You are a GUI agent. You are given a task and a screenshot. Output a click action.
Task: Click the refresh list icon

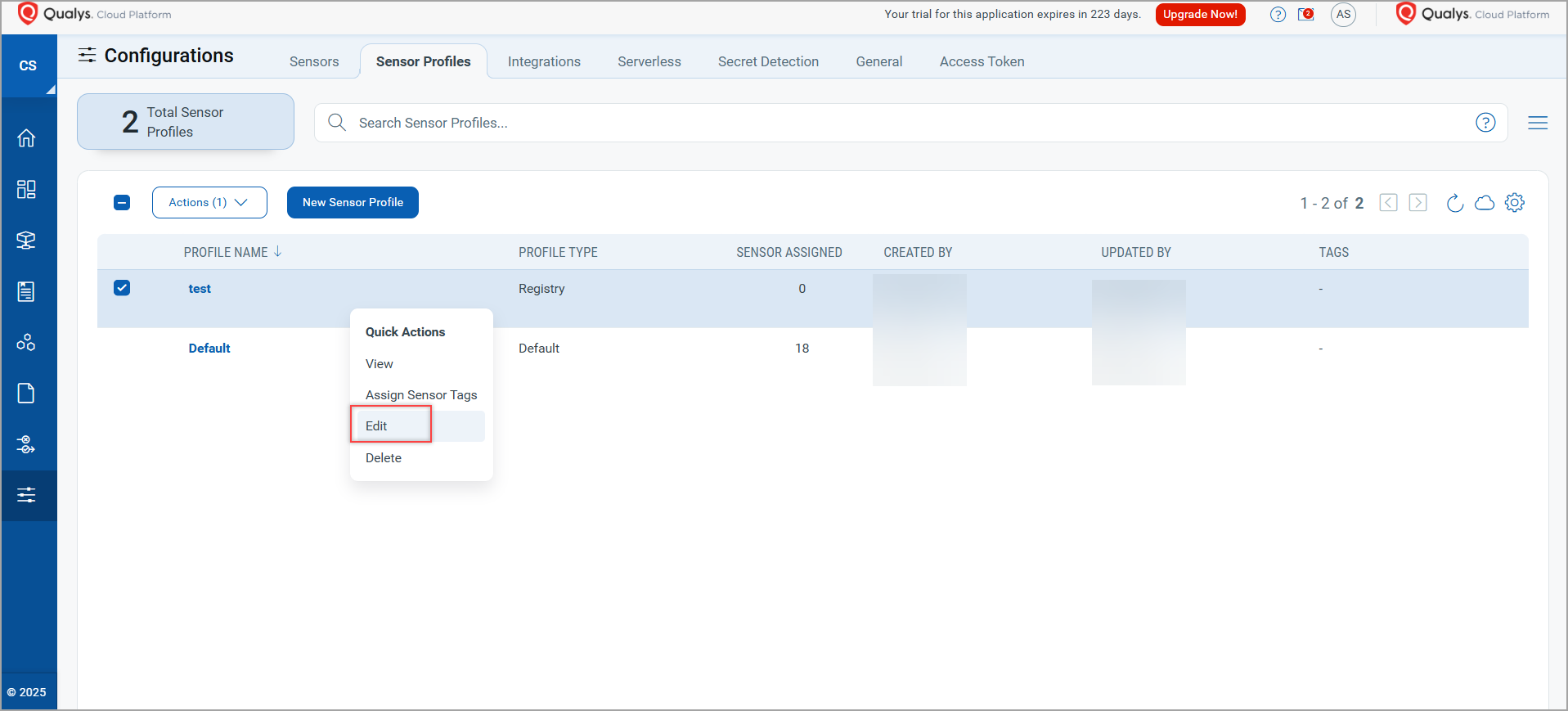pyautogui.click(x=1454, y=203)
